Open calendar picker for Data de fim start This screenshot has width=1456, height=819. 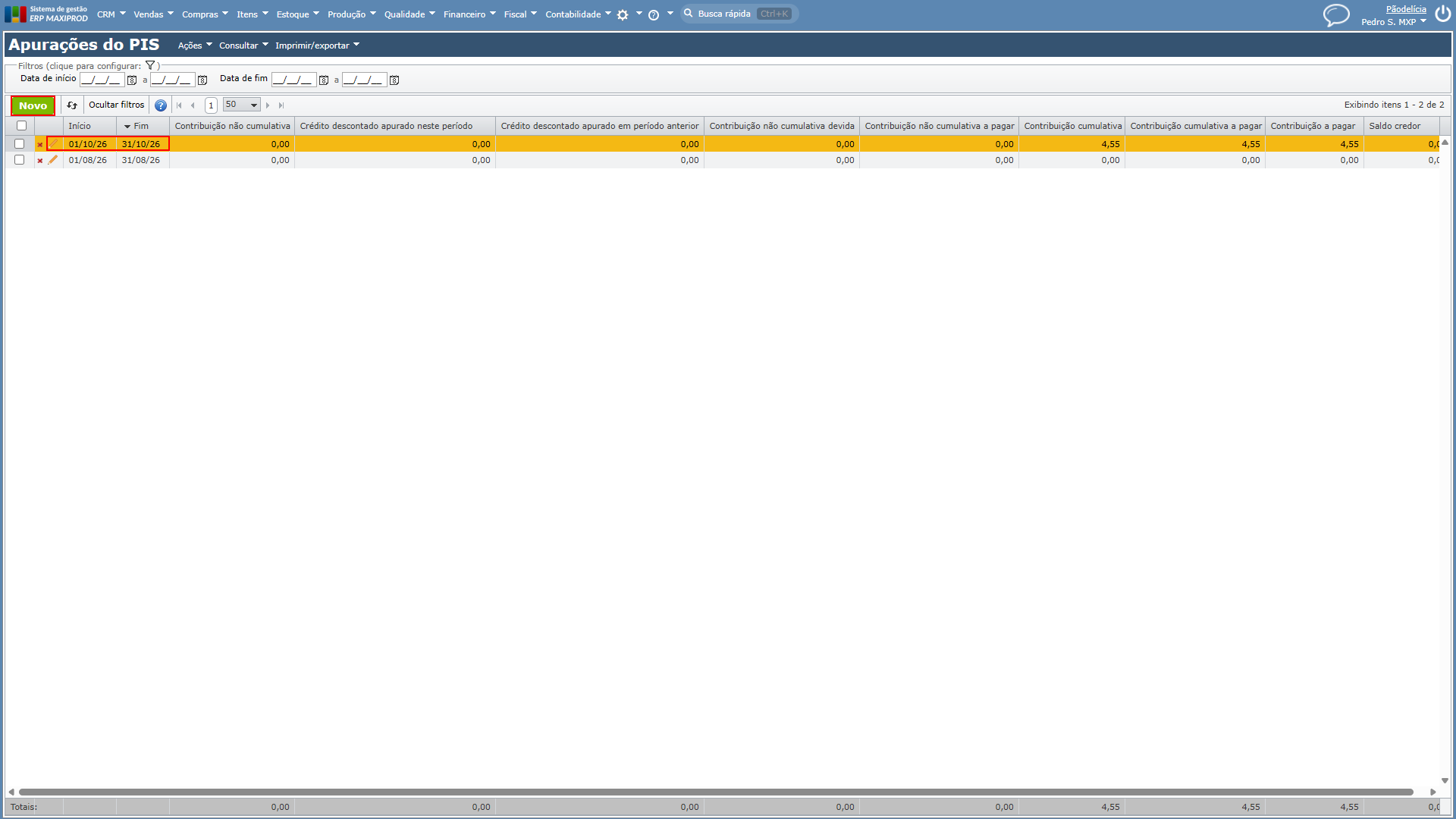click(x=324, y=80)
